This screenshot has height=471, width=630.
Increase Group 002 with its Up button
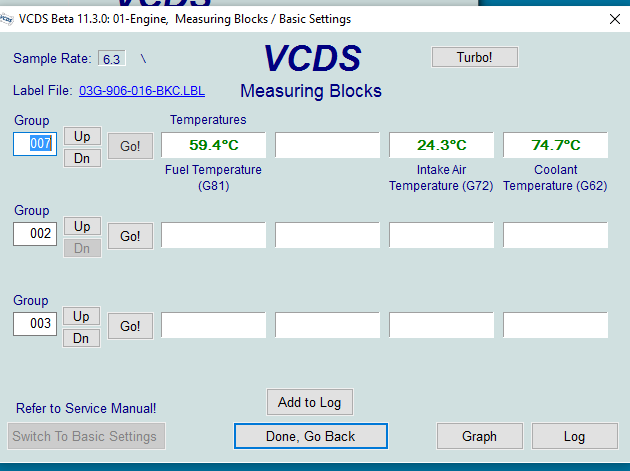click(x=82, y=226)
